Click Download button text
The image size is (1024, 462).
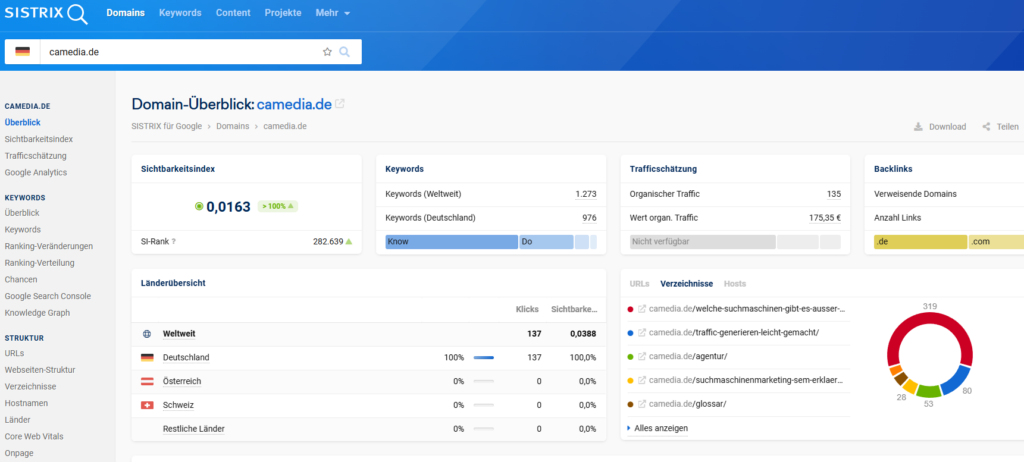pos(948,127)
